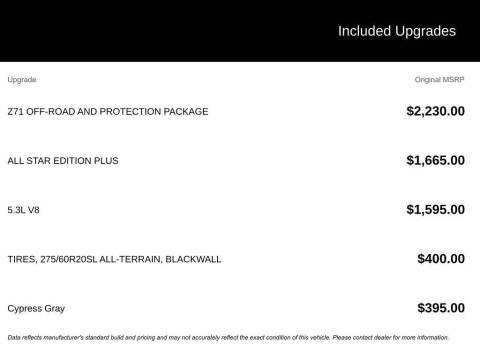Select the Cypress Gray color upgrade
Screen dimensions: 480x360
click(x=36, y=309)
